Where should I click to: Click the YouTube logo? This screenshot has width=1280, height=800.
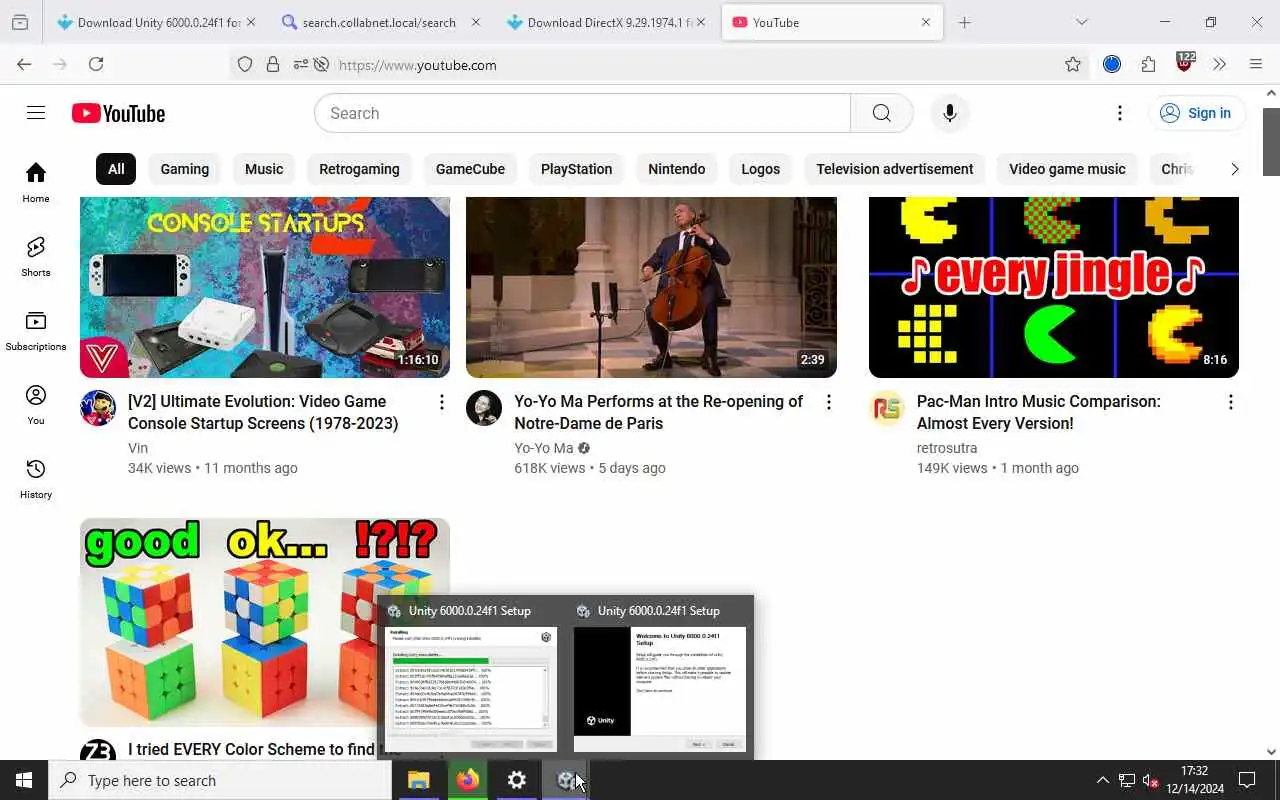(x=118, y=113)
